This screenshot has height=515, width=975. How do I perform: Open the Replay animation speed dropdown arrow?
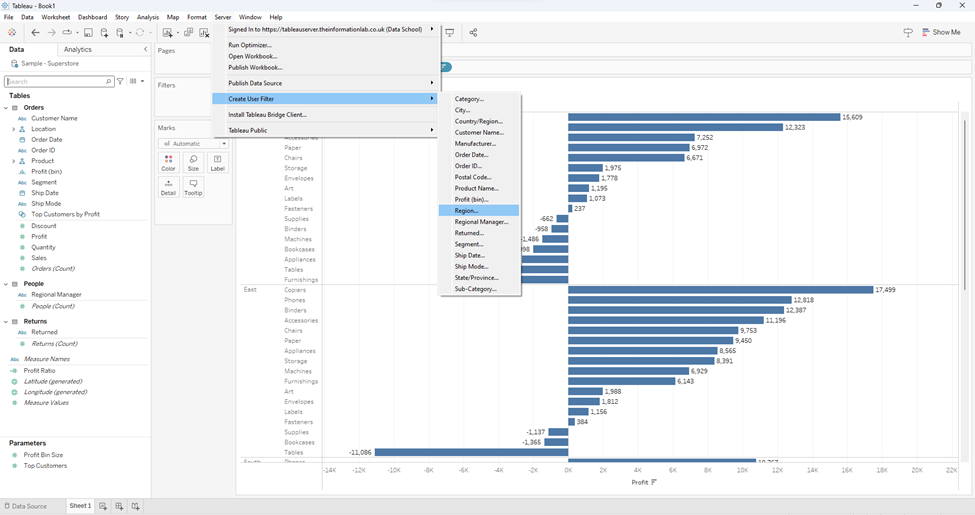(77, 33)
